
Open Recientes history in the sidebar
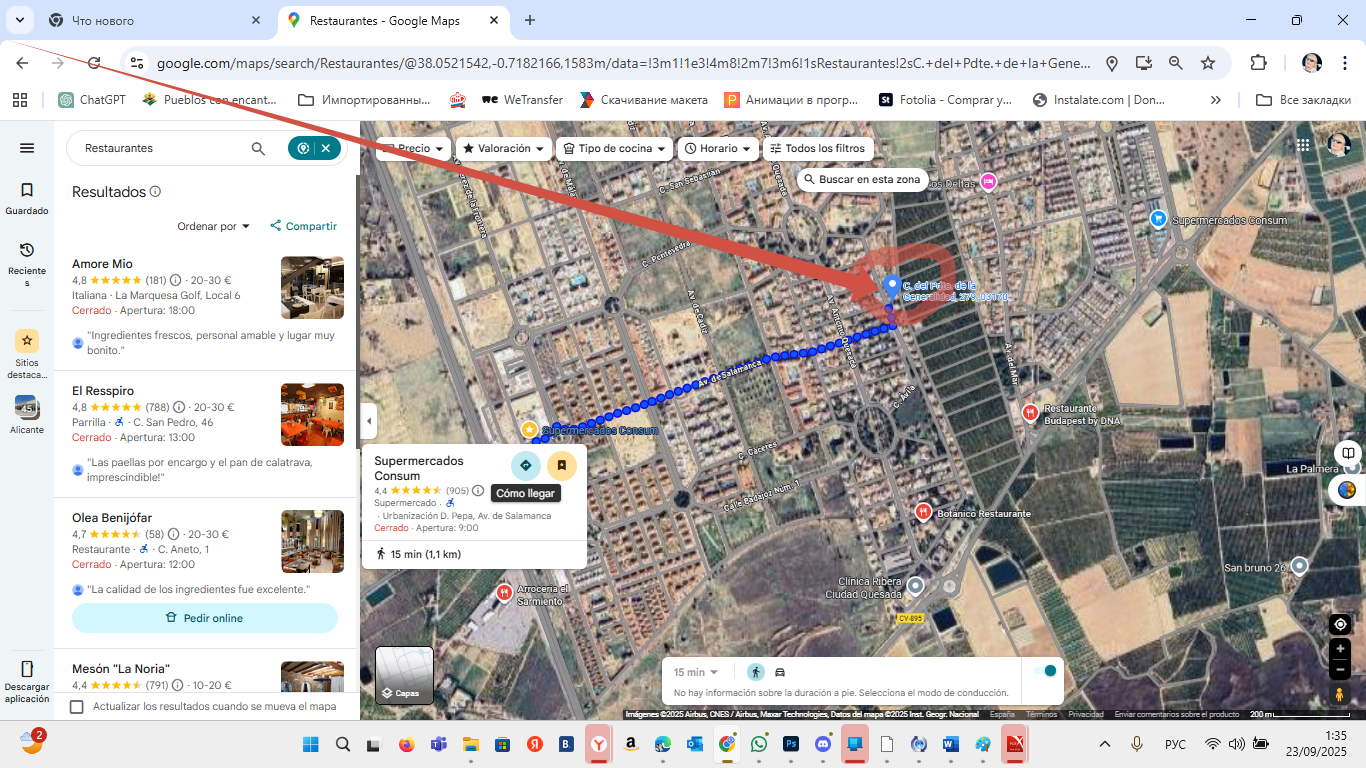(27, 250)
